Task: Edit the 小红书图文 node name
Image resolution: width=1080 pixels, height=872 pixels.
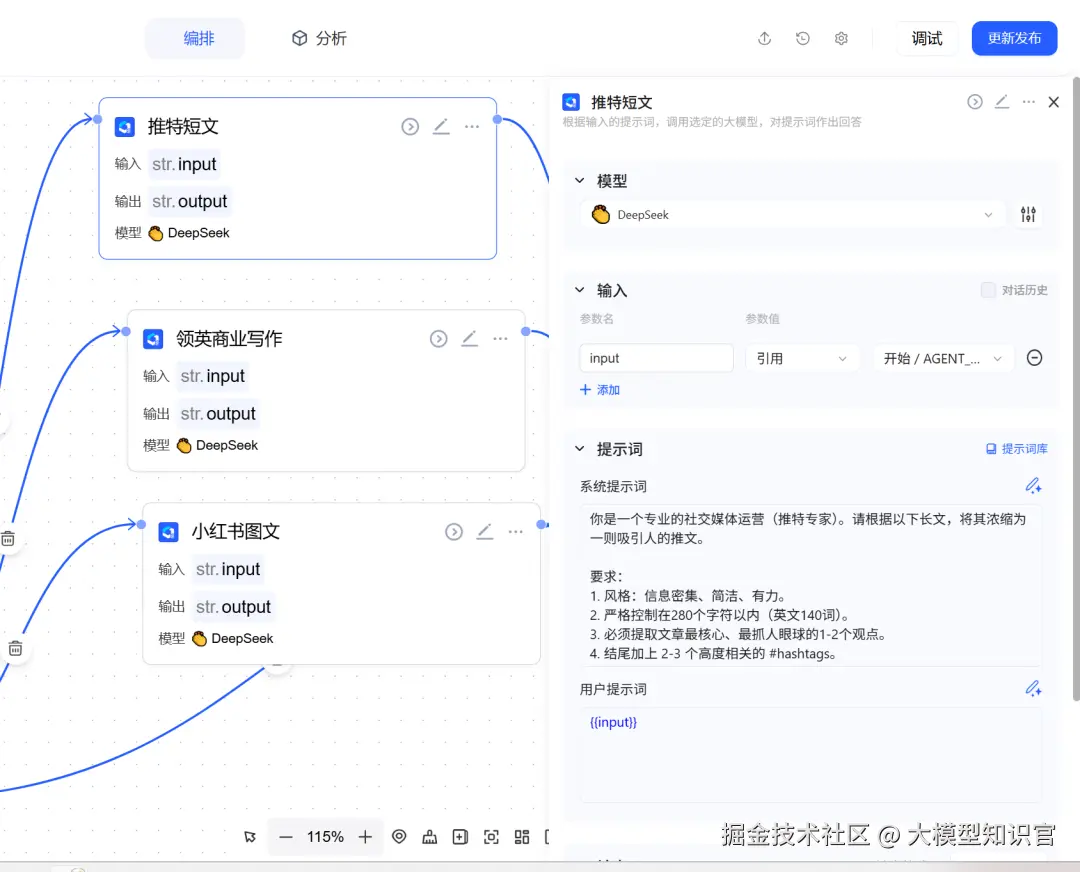Action: point(485,532)
